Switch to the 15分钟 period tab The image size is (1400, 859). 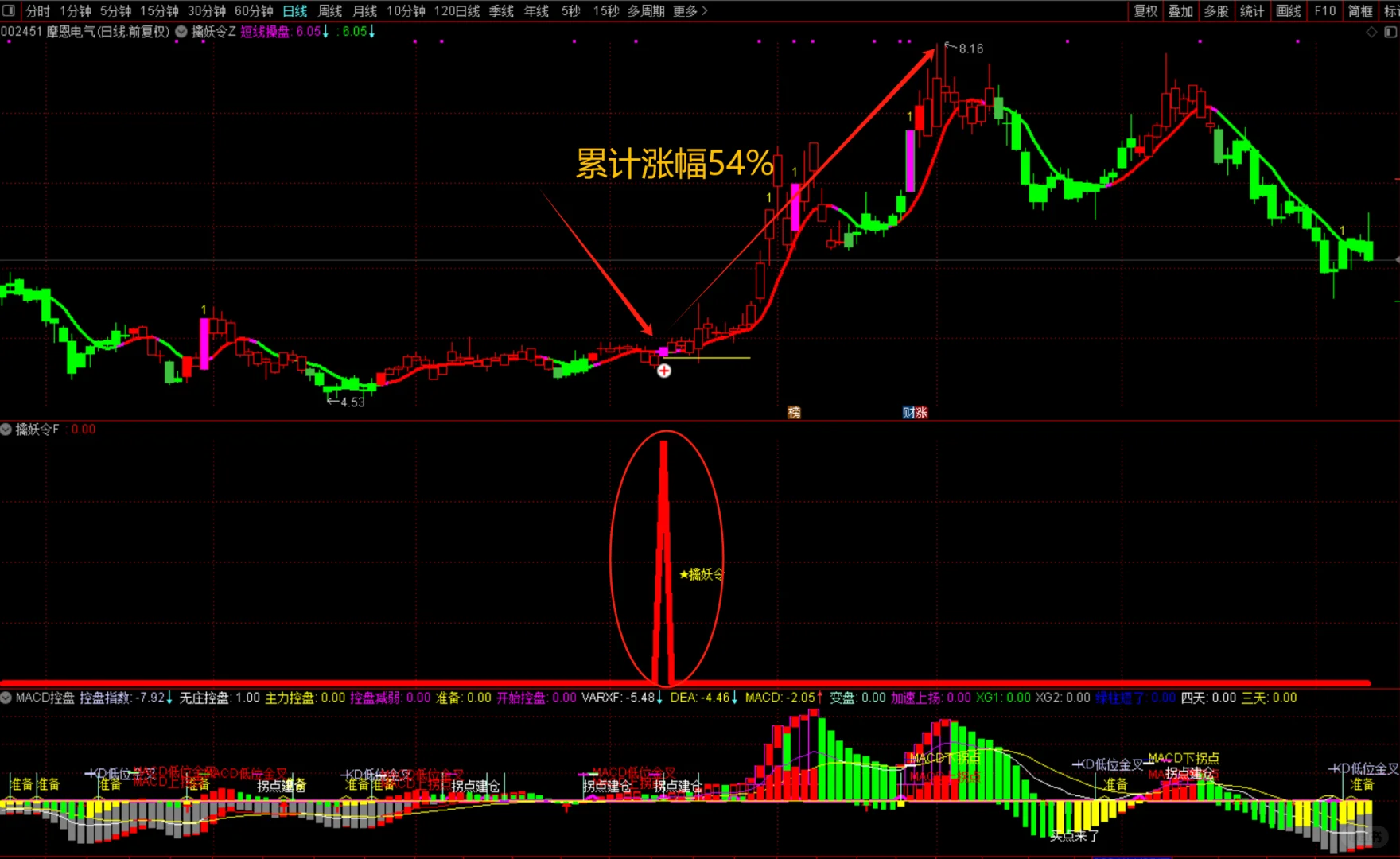[x=160, y=11]
